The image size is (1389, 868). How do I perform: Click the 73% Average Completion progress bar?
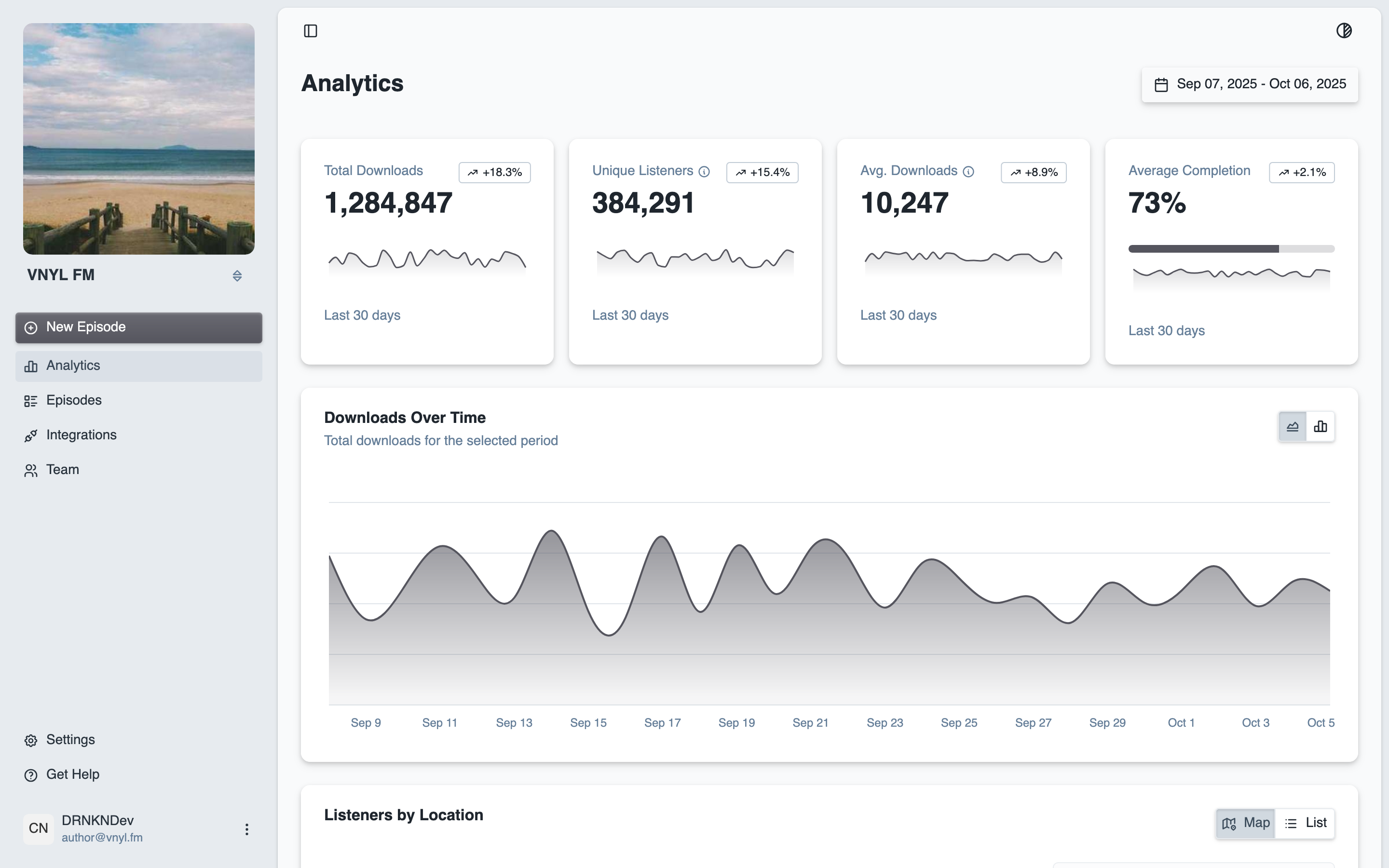[1231, 248]
